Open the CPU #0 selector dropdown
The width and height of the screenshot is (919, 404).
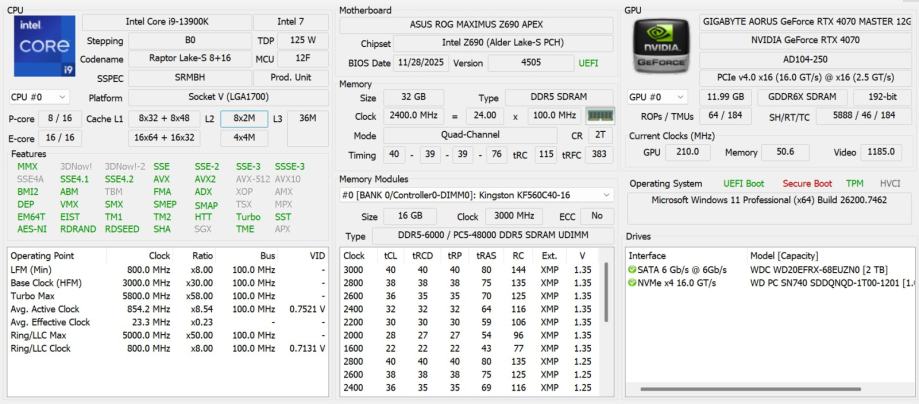point(39,97)
